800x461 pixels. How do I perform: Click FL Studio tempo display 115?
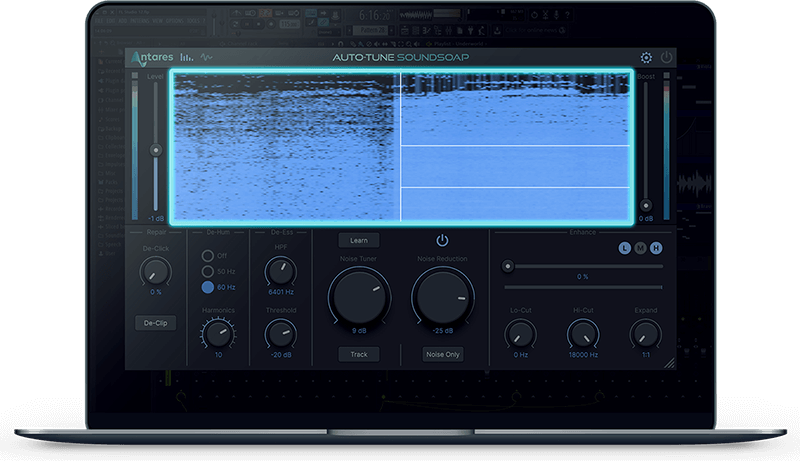click(290, 24)
